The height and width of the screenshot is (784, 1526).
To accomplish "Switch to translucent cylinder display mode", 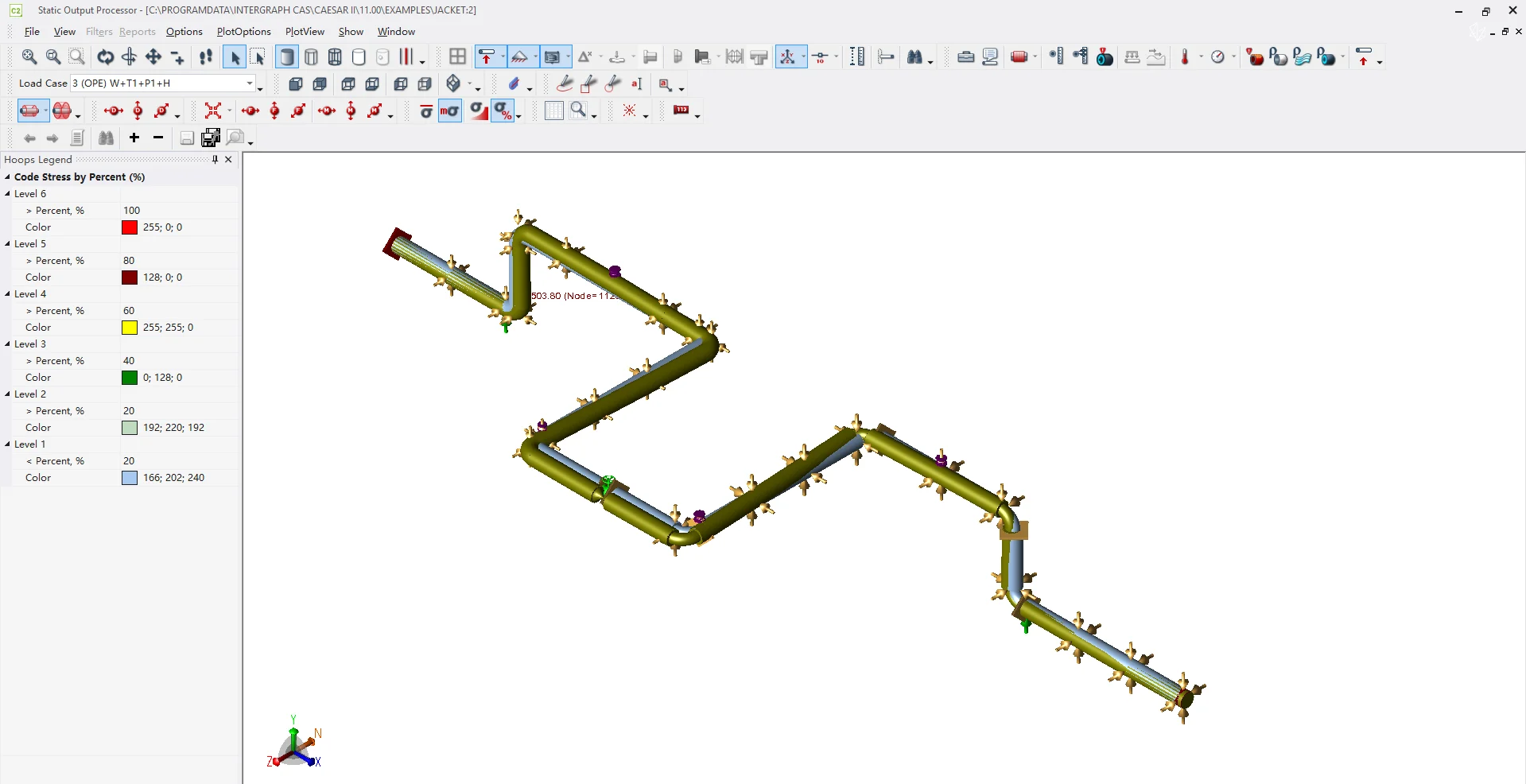I will click(382, 56).
